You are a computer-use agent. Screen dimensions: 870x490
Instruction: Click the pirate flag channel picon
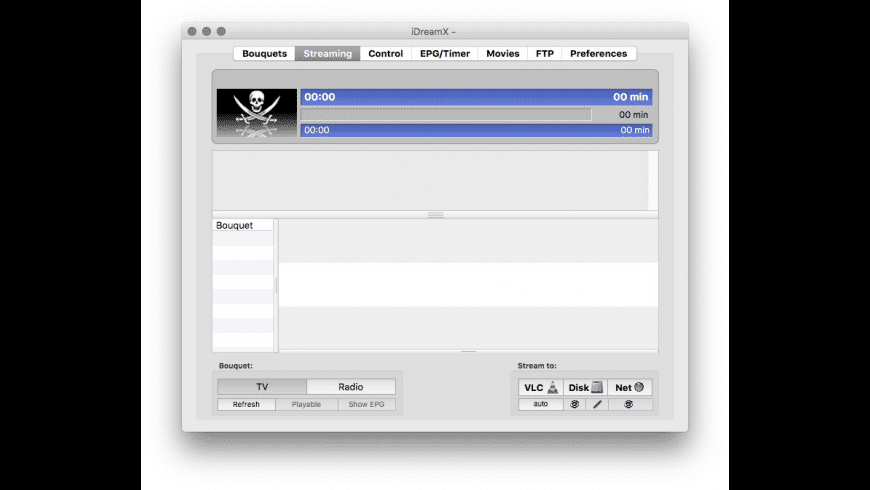(257, 113)
